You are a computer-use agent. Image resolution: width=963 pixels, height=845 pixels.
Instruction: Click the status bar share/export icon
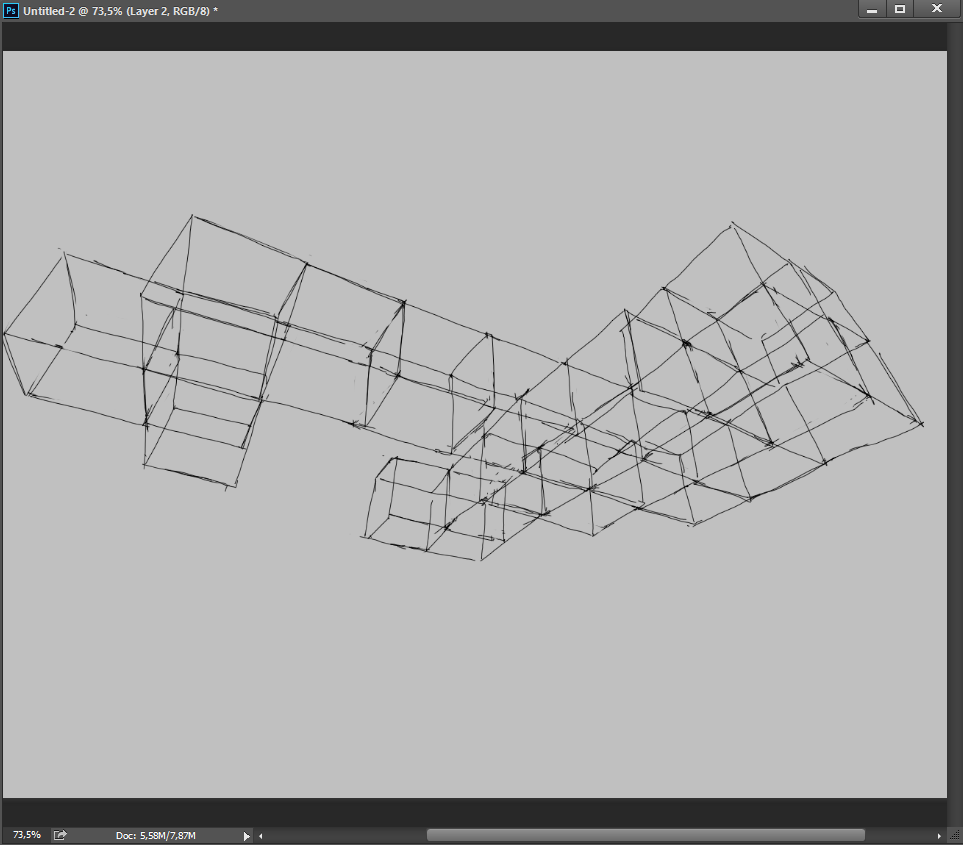click(x=60, y=834)
